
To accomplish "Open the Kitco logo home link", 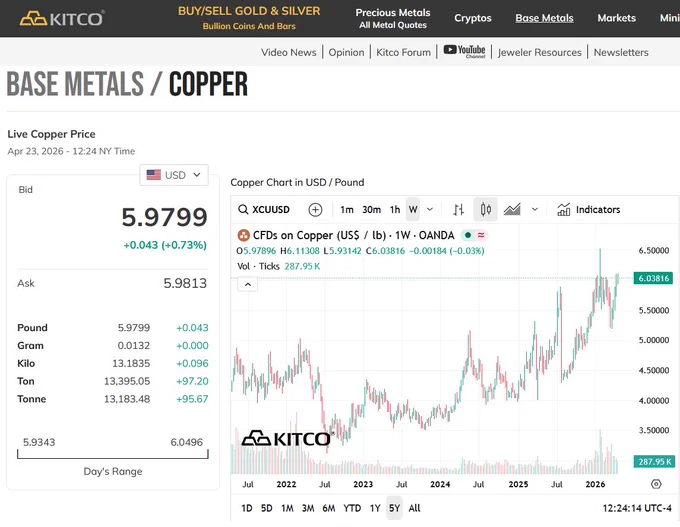I will click(61, 18).
